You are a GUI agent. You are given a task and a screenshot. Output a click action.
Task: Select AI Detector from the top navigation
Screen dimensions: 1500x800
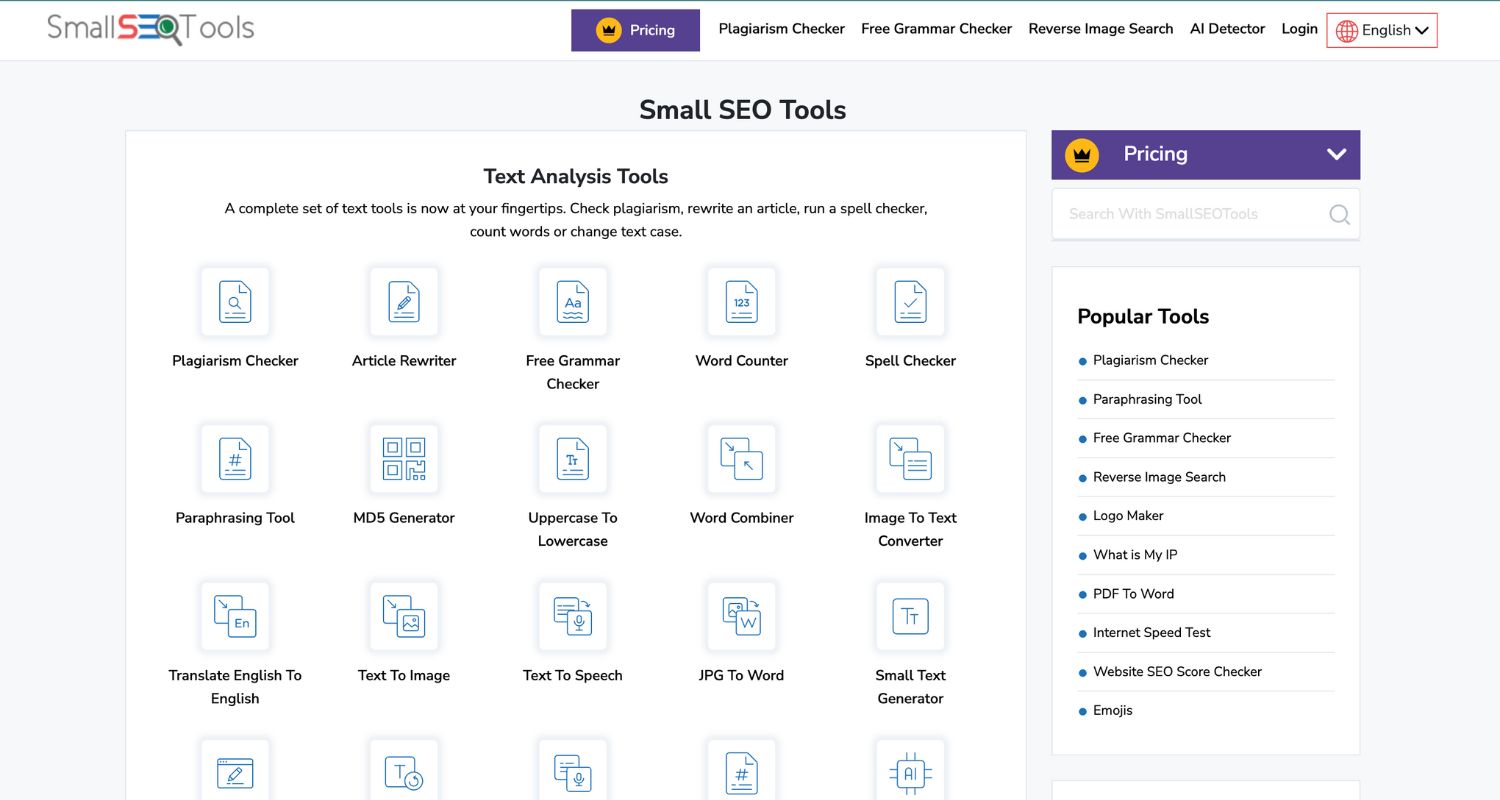pyautogui.click(x=1227, y=29)
